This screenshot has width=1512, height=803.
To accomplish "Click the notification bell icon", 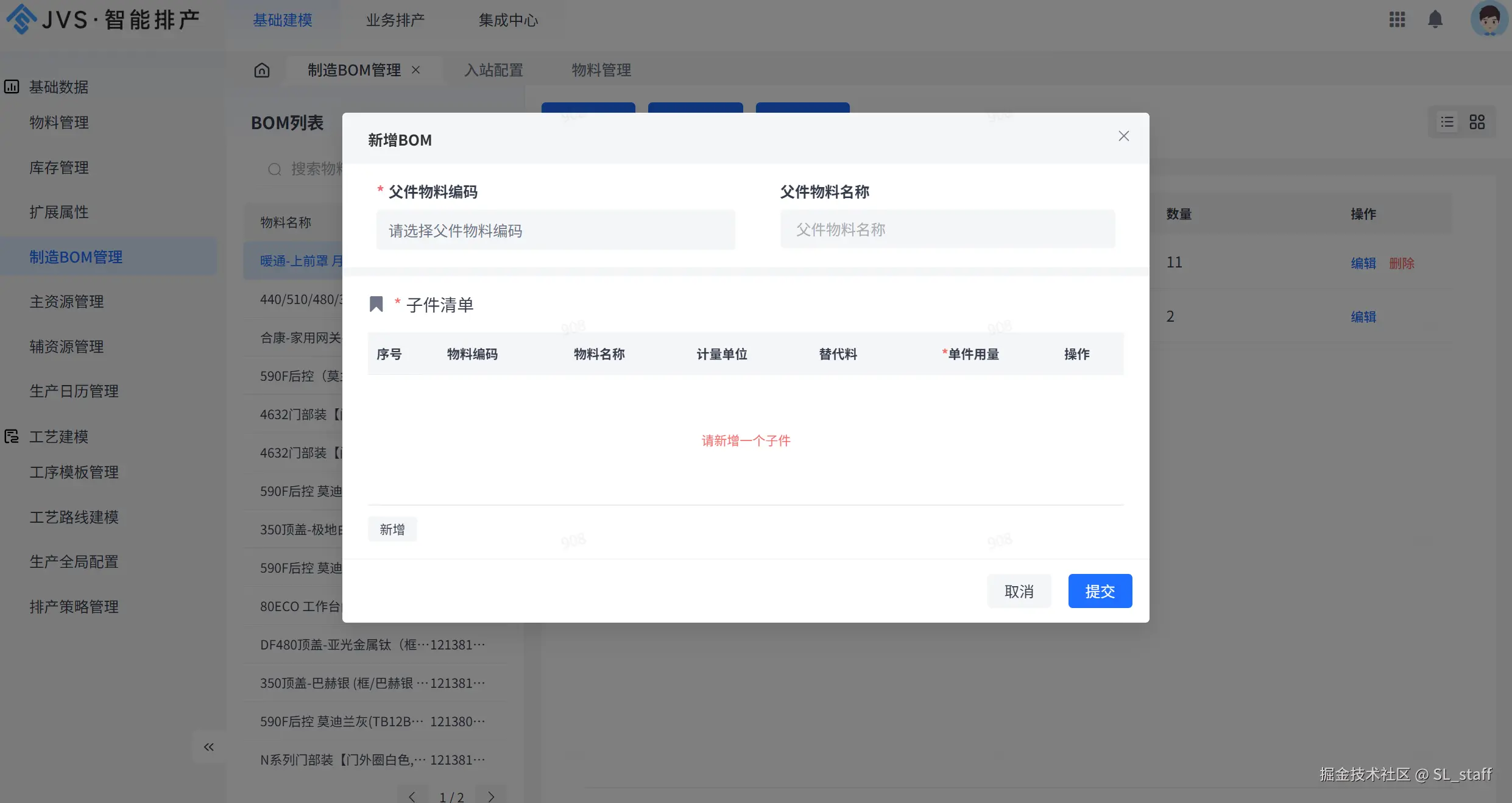I will [1435, 19].
